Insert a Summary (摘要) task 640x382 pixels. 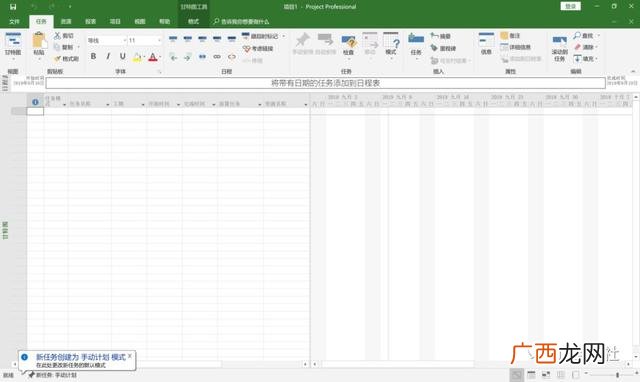pos(441,36)
